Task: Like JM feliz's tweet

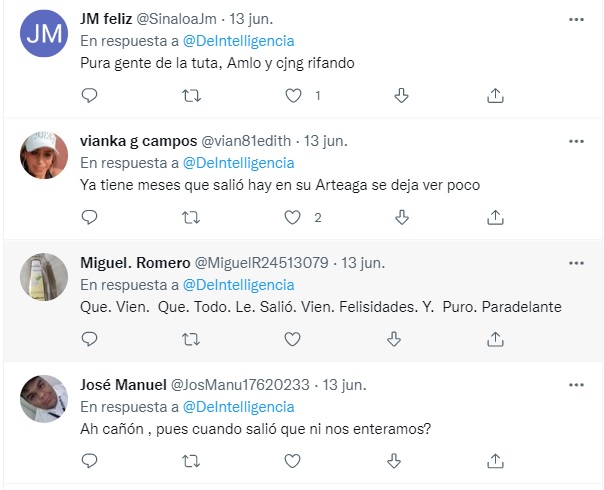Action: pyautogui.click(x=294, y=95)
